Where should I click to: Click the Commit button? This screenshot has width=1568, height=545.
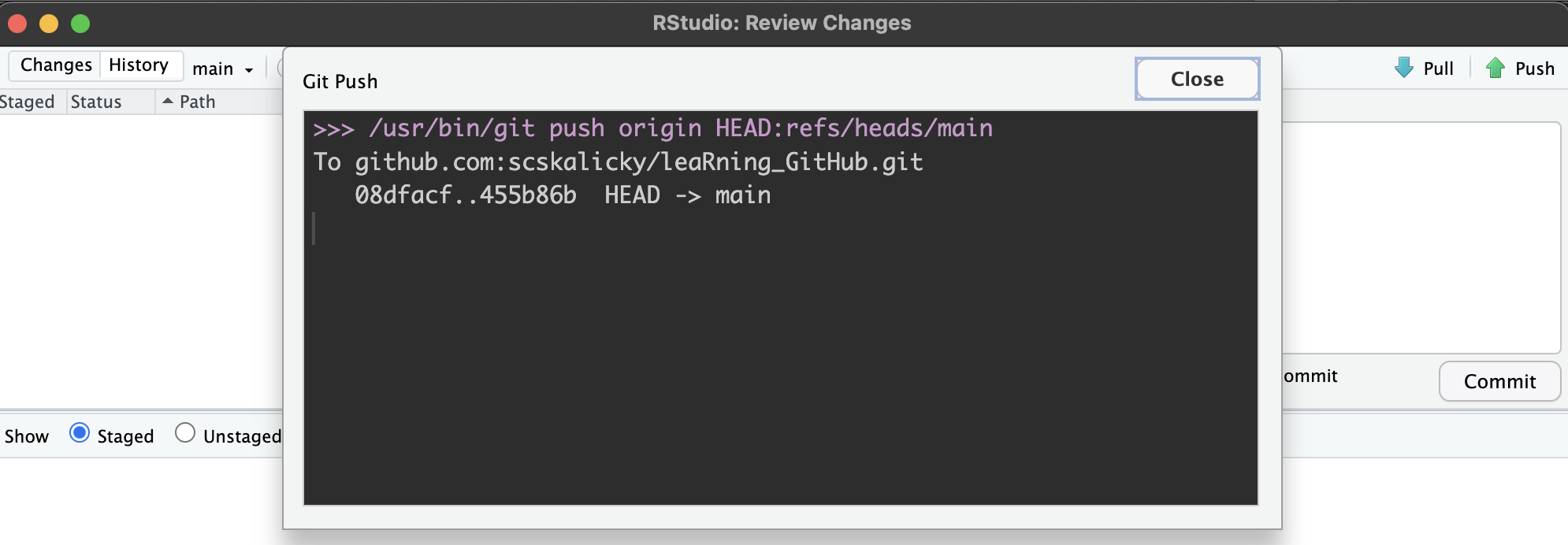tap(1499, 381)
